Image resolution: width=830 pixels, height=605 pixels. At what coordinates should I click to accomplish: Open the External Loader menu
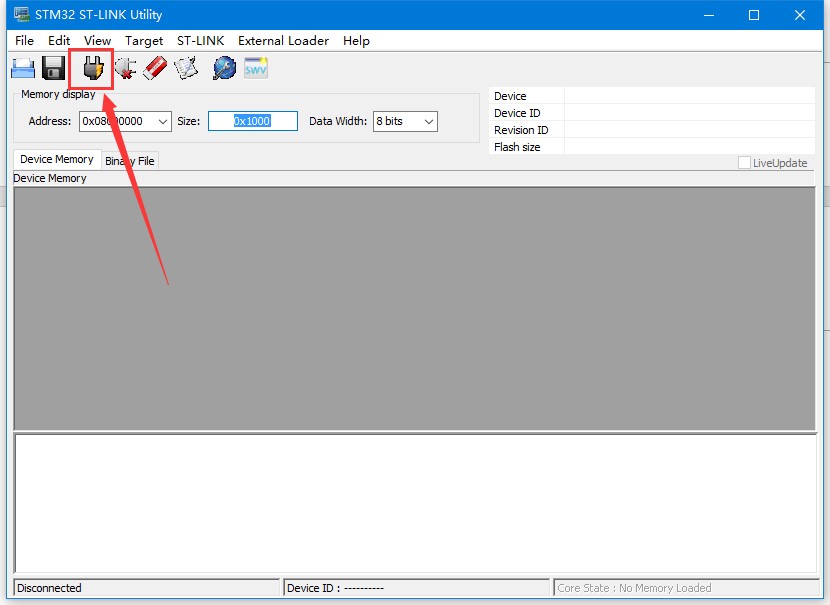tap(283, 41)
